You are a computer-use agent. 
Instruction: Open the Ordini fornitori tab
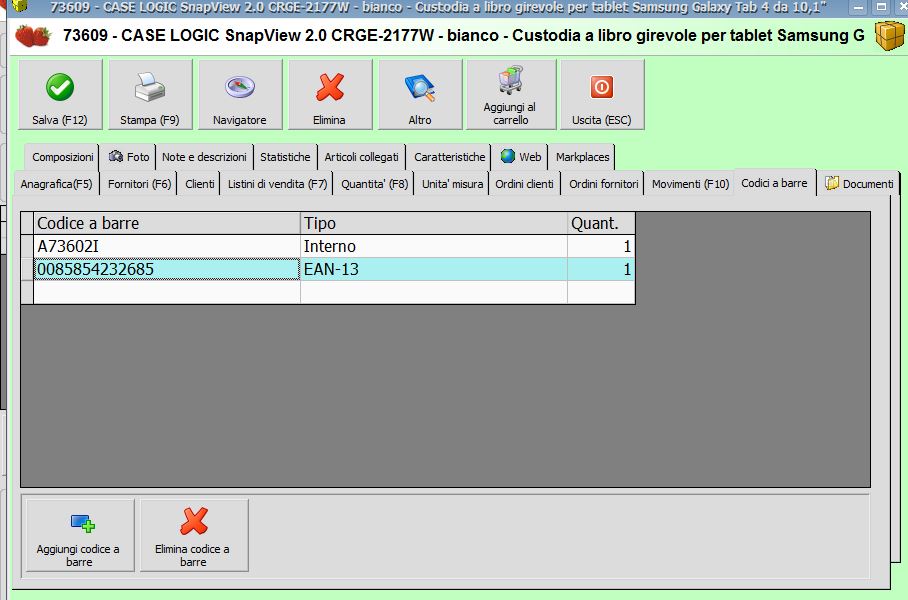[x=603, y=184]
